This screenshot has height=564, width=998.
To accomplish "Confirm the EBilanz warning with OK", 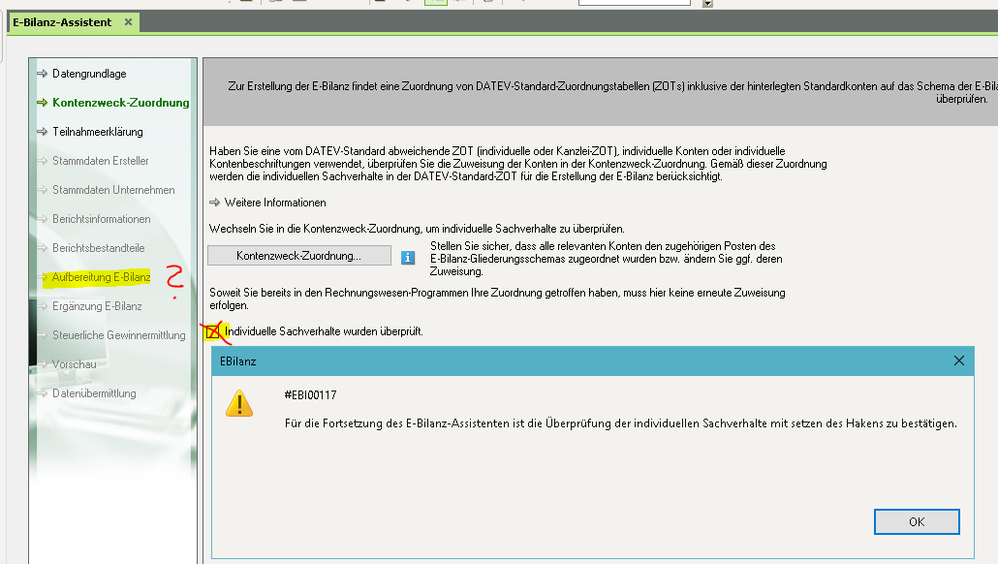I will pos(916,522).
